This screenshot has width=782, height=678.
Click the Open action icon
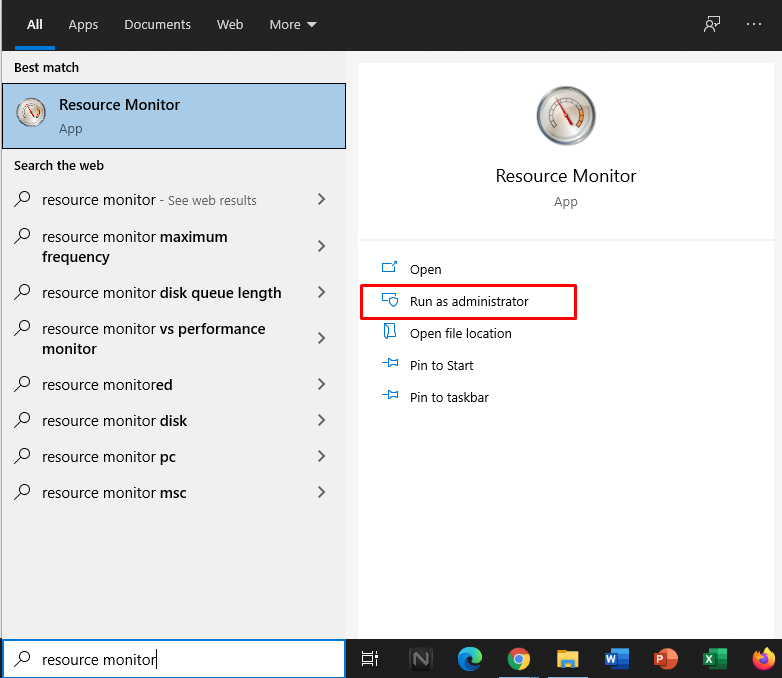pyautogui.click(x=389, y=267)
